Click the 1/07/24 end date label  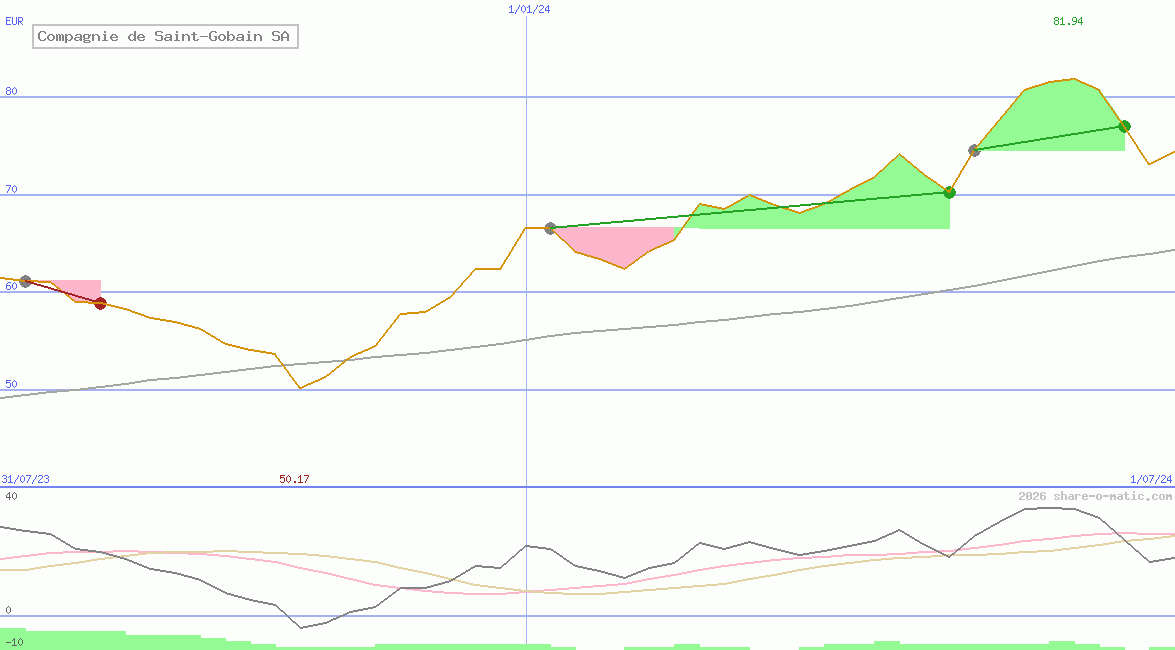tap(1151, 479)
